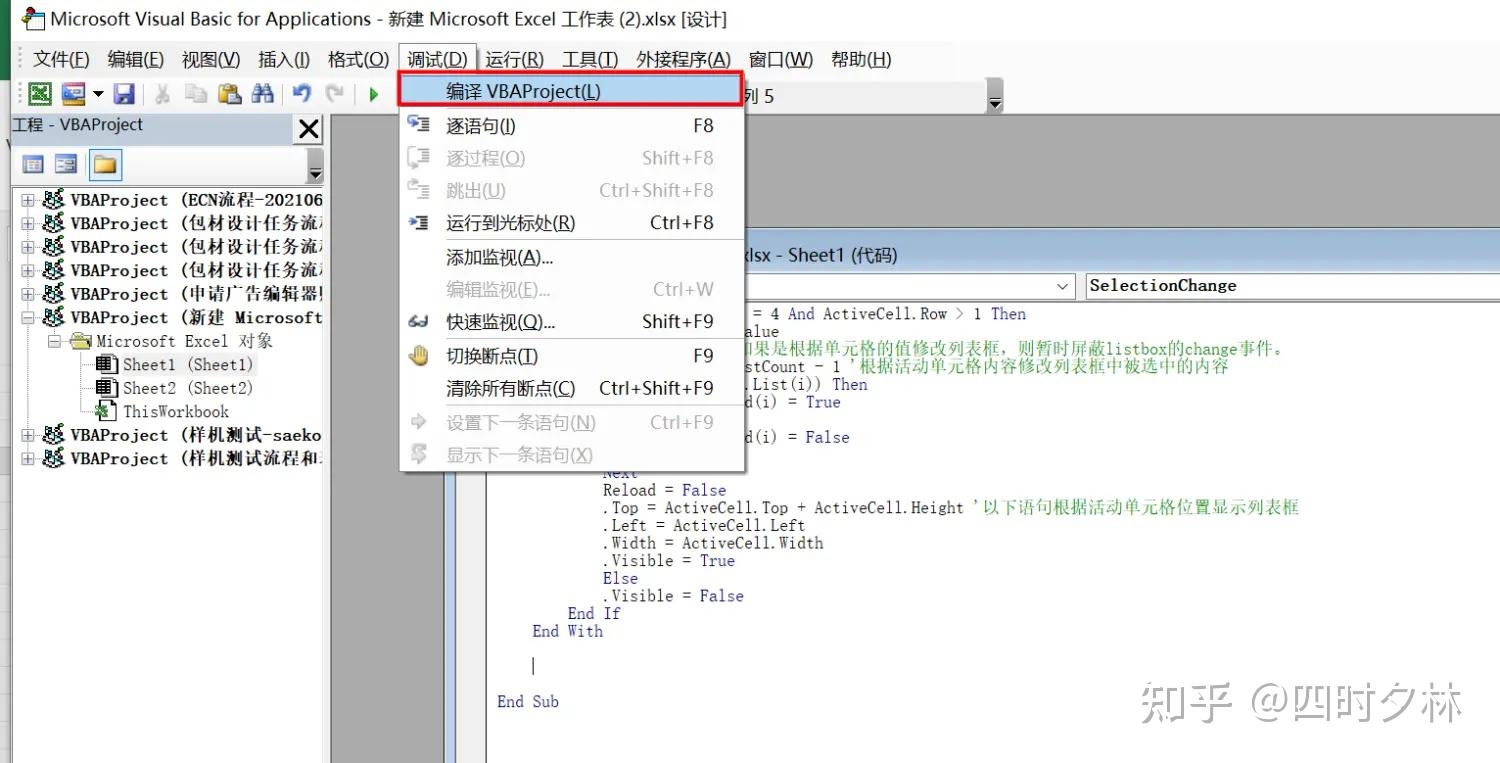Screen dimensions: 1500x763
Task: Open the 帮助(H) menu
Action: pyautogui.click(x=861, y=60)
